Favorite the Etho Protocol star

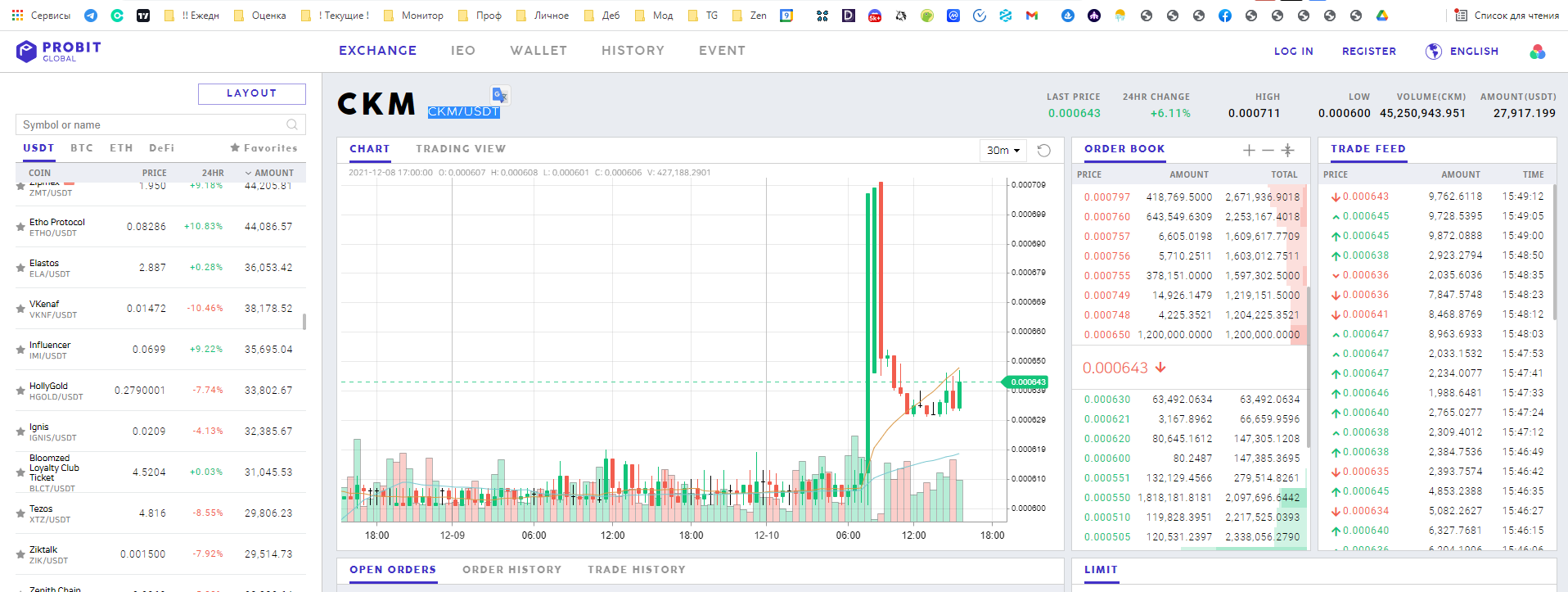point(20,227)
